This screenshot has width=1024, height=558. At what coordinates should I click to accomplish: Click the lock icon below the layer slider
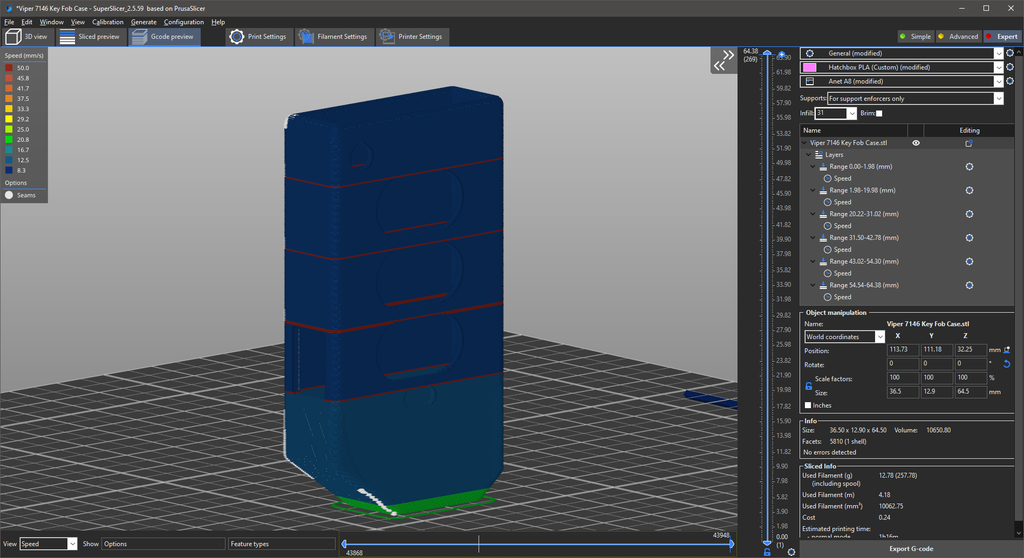(767, 551)
